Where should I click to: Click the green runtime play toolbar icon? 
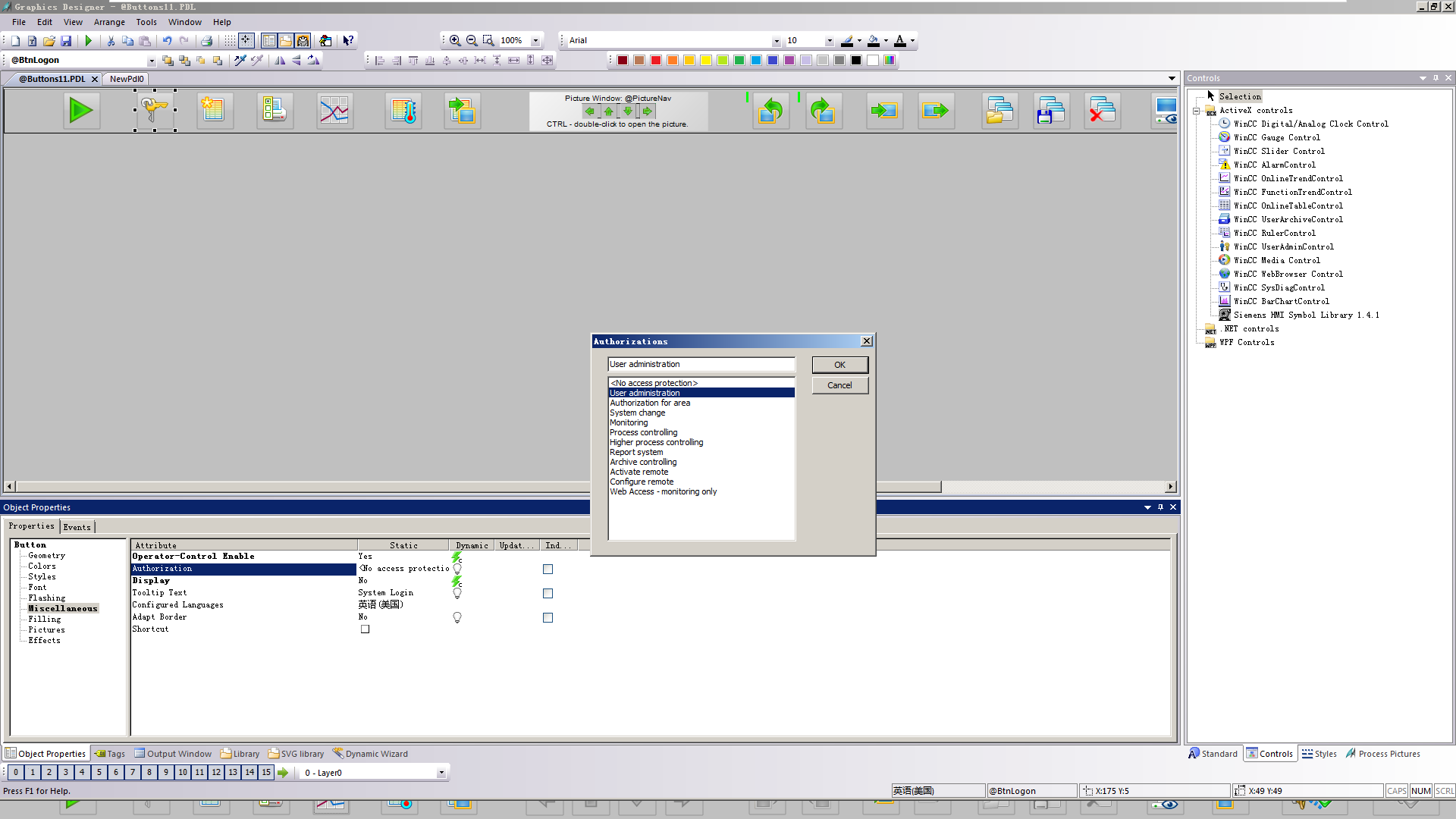coord(88,41)
